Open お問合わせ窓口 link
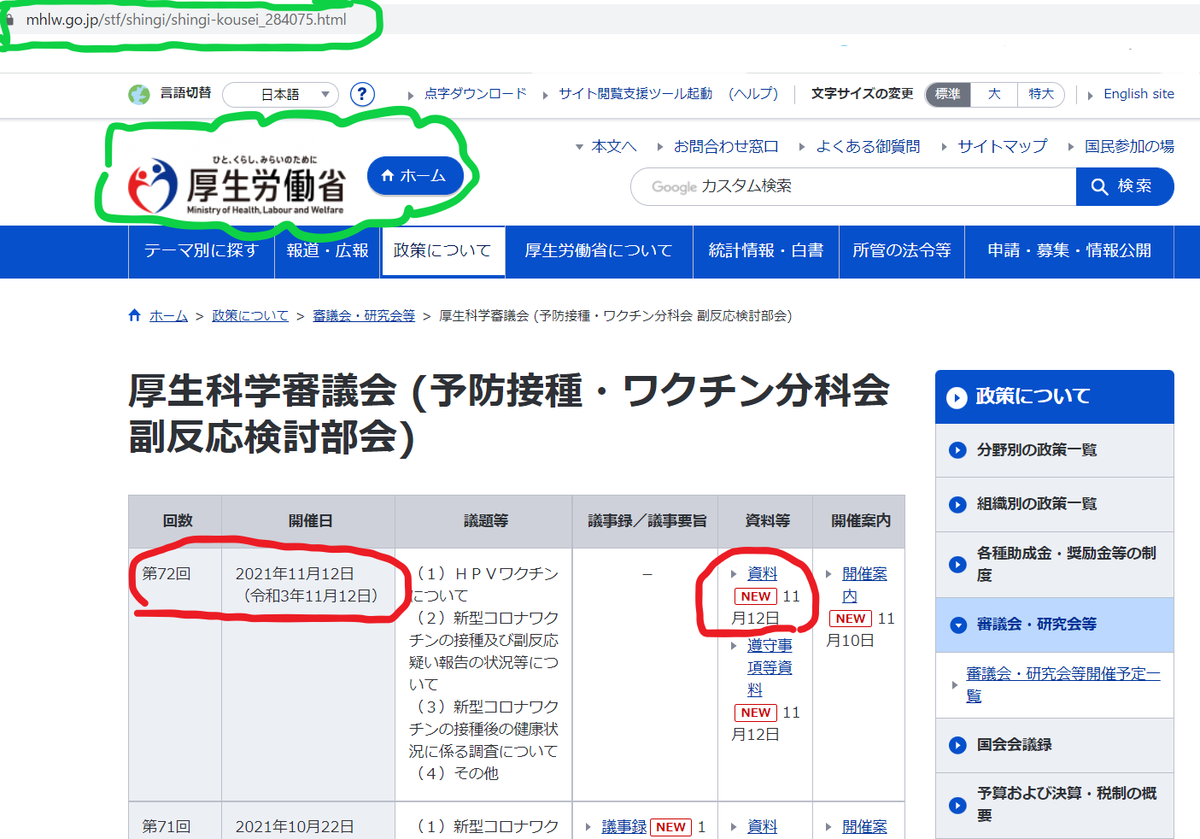1200x839 pixels. pos(726,146)
